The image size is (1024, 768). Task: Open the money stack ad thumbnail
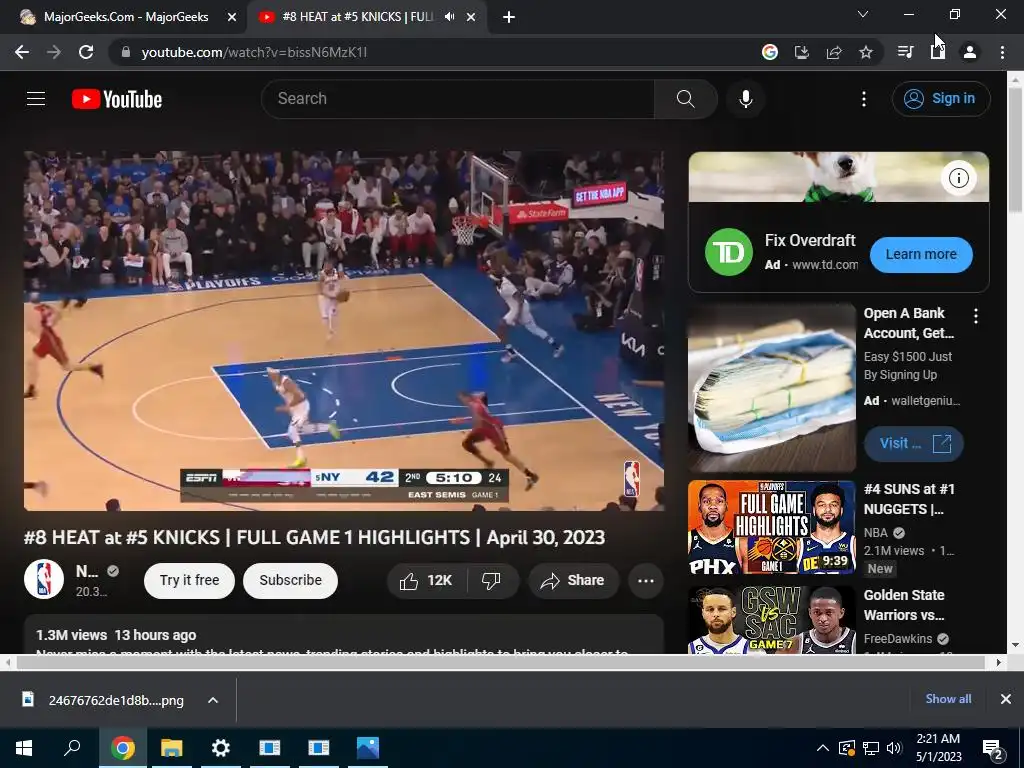[771, 388]
